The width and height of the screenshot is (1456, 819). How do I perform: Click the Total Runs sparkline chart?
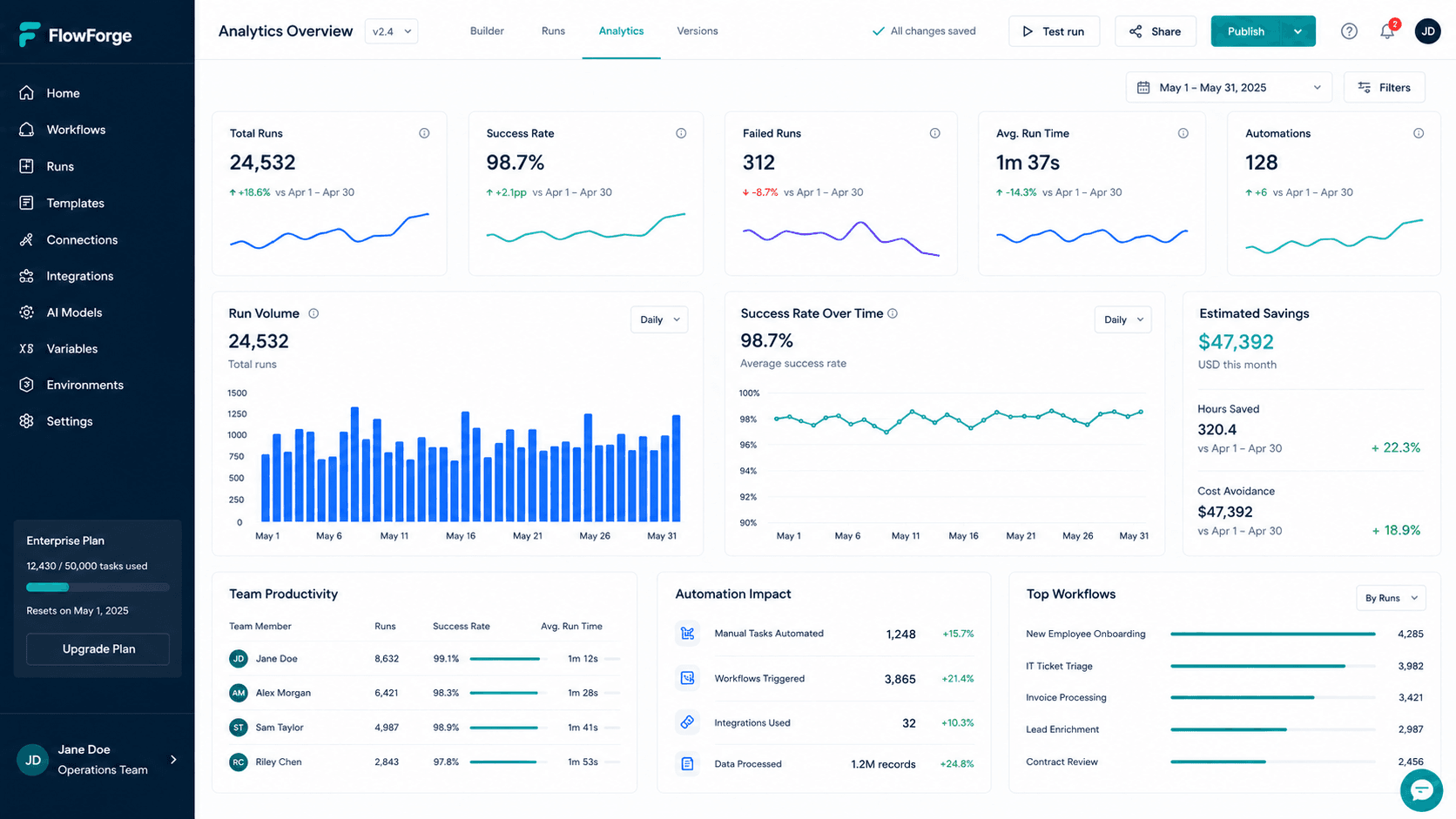[x=329, y=232]
